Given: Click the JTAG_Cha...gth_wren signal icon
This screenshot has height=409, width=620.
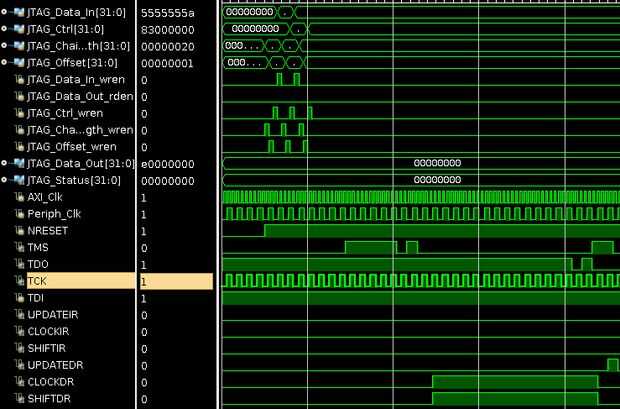Looking at the screenshot, I should pos(19,130).
